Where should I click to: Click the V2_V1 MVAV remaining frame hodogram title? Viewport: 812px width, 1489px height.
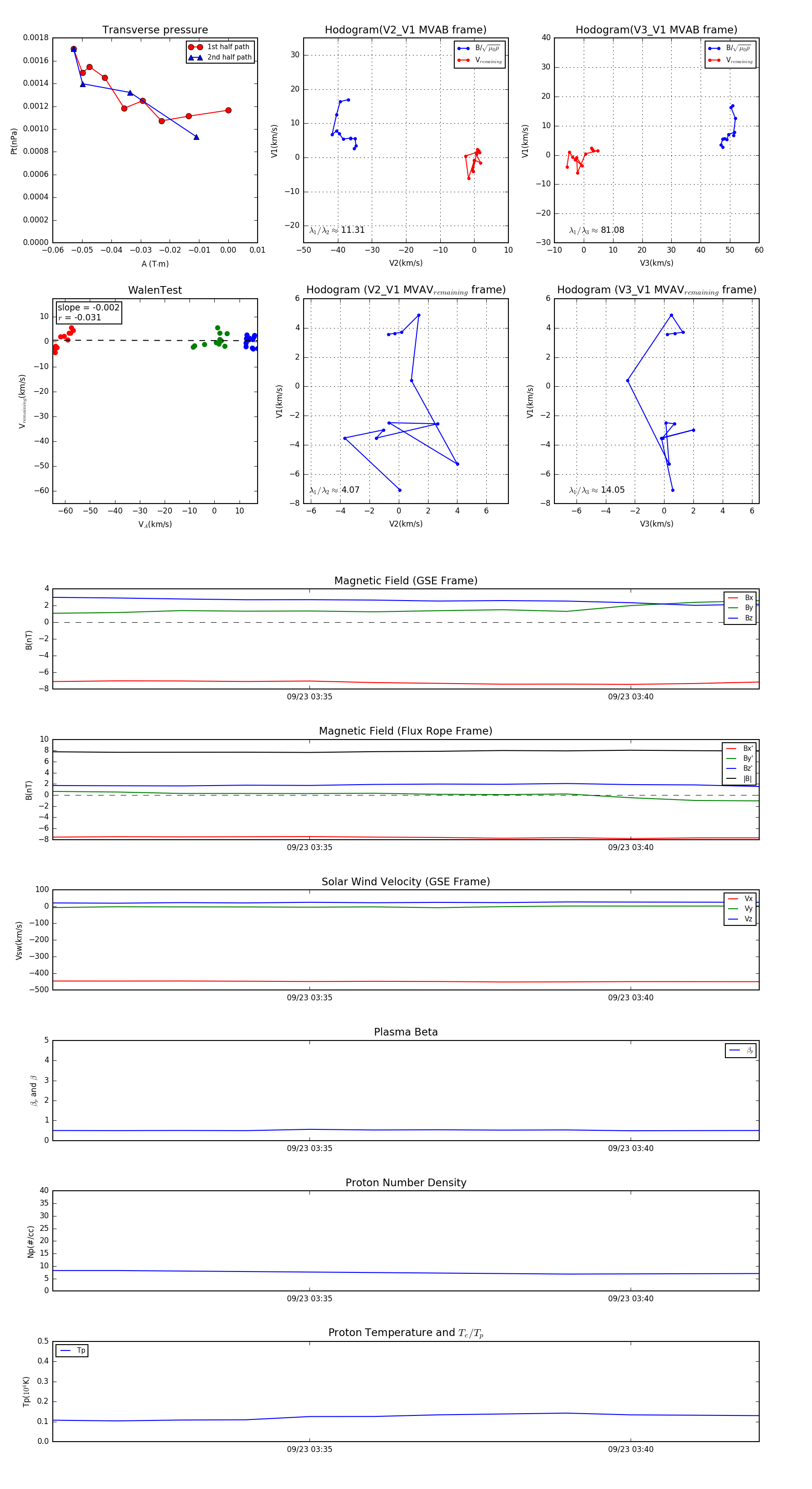point(406,290)
